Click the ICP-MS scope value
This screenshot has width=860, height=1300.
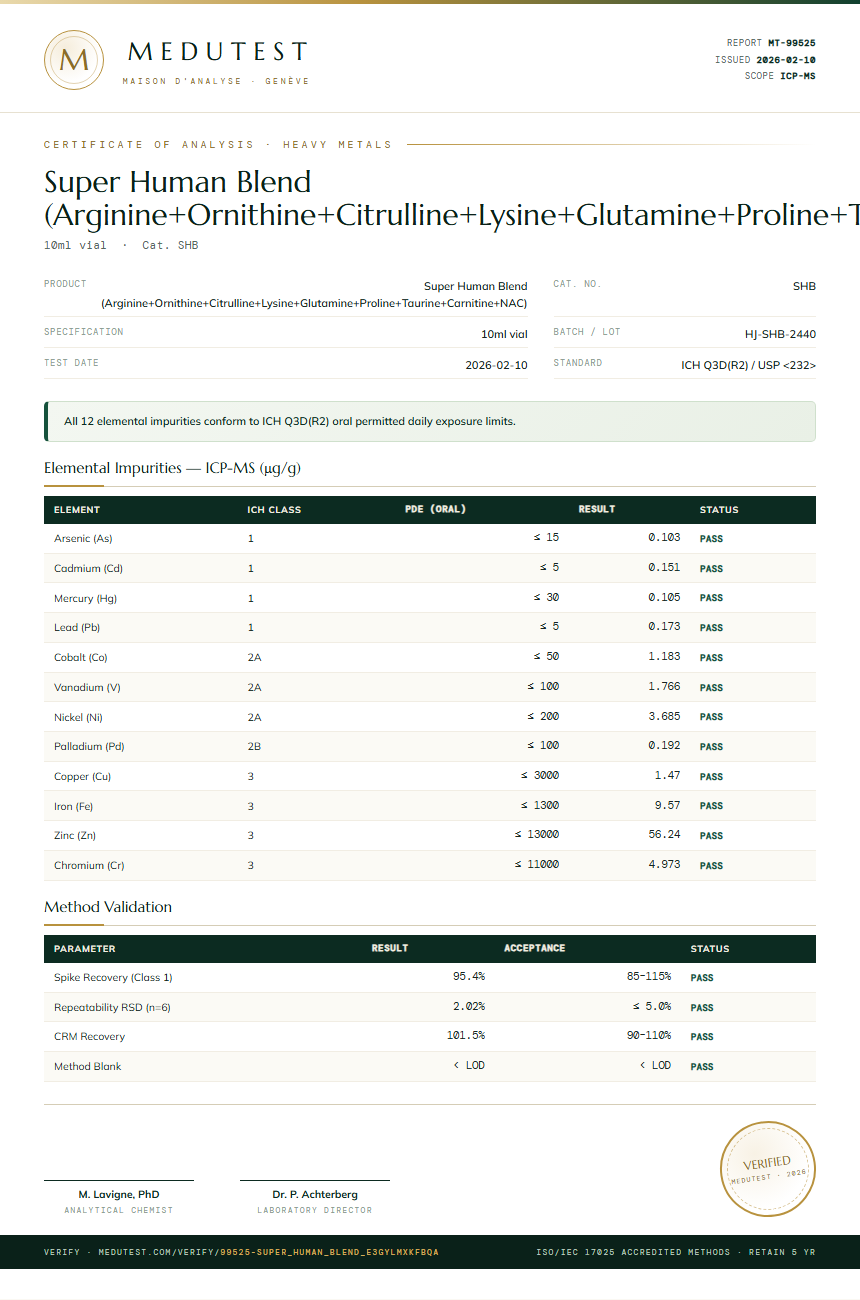click(798, 76)
